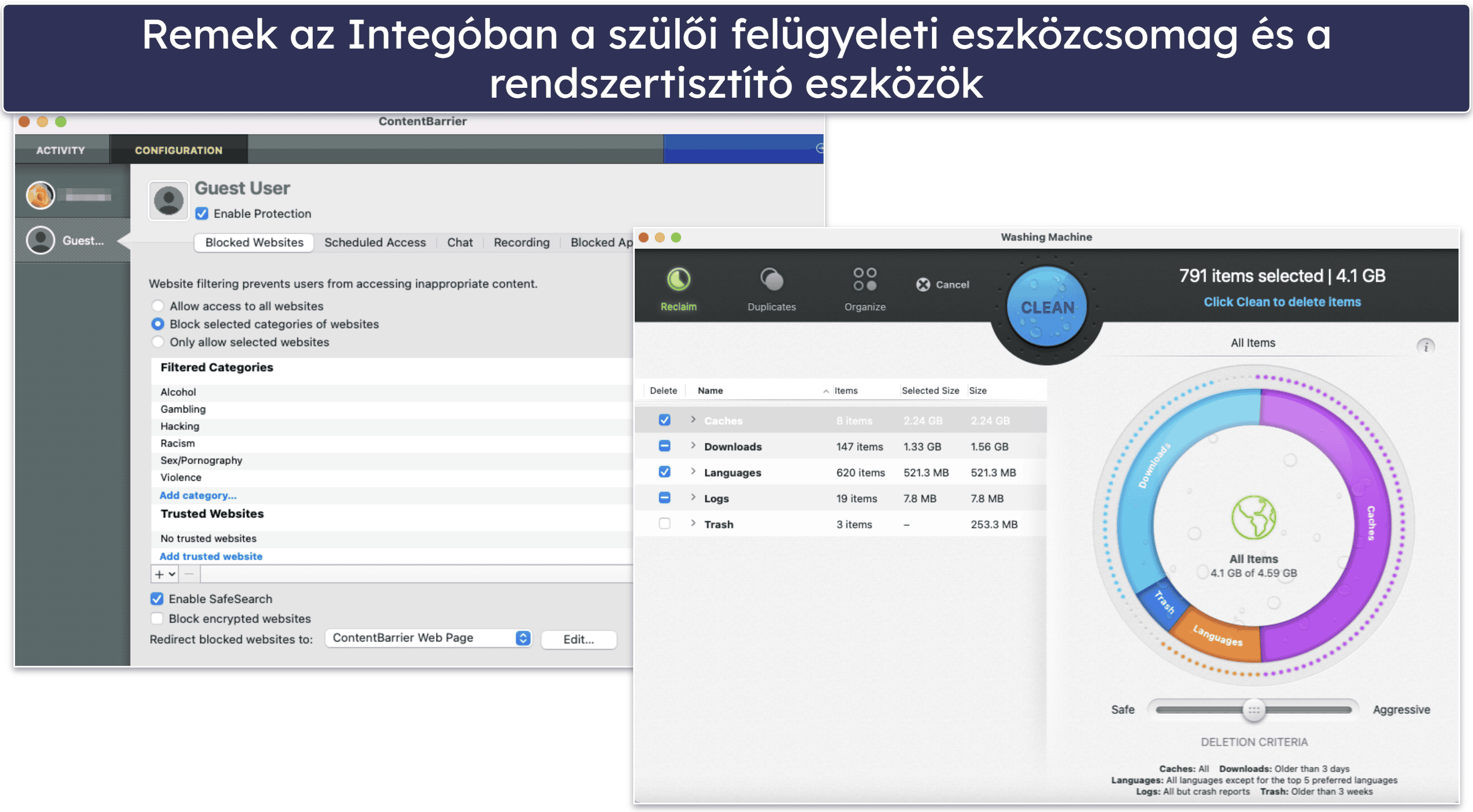The image size is (1473, 812).
Task: Sort by the Name column header
Action: pyautogui.click(x=759, y=391)
